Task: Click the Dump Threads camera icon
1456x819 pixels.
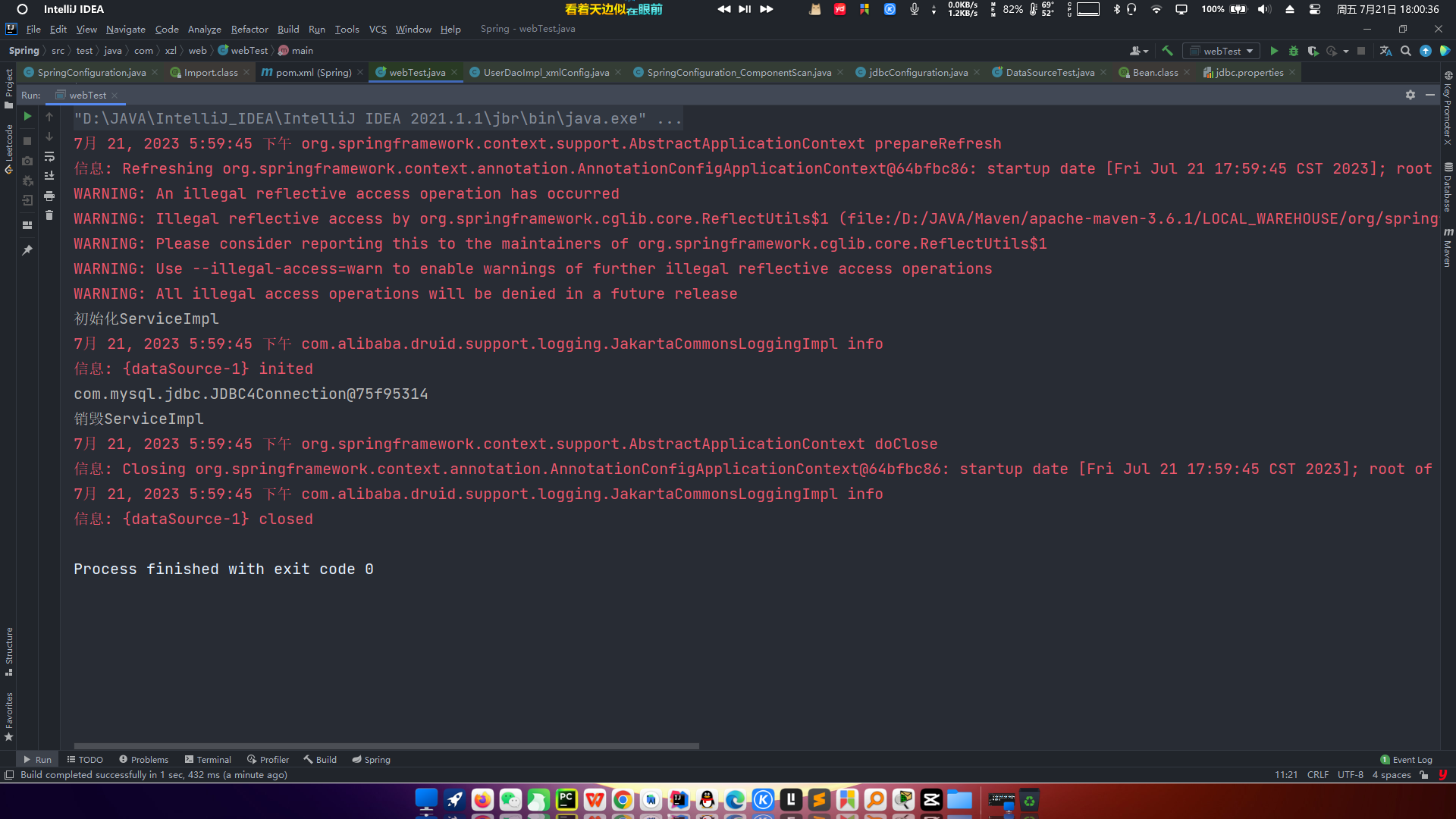Action: [x=27, y=161]
